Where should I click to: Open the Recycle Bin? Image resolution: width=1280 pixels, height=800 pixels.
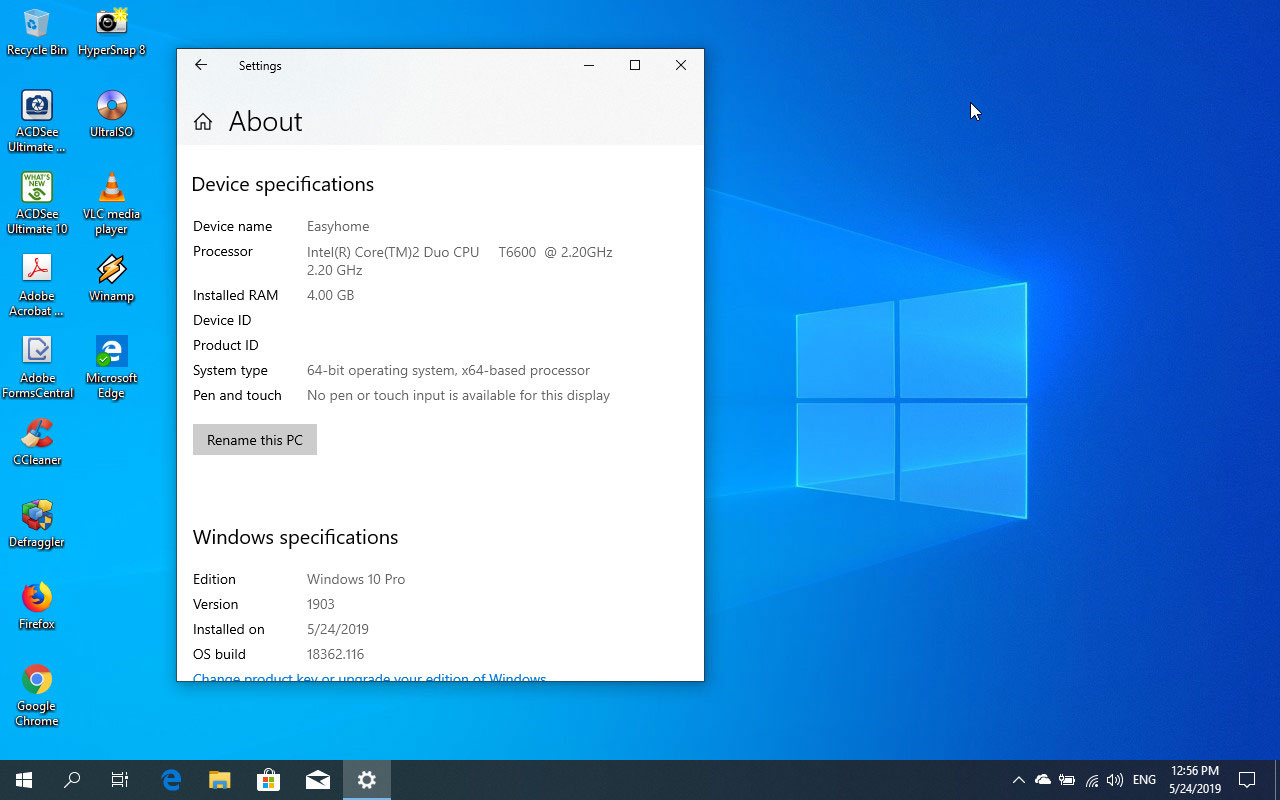tap(37, 22)
